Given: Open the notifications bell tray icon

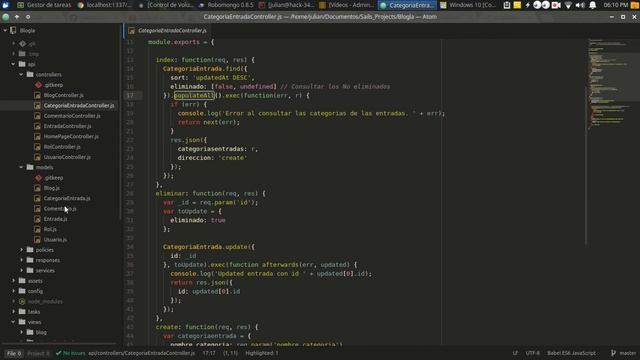Looking at the screenshot, I should tap(593, 5).
